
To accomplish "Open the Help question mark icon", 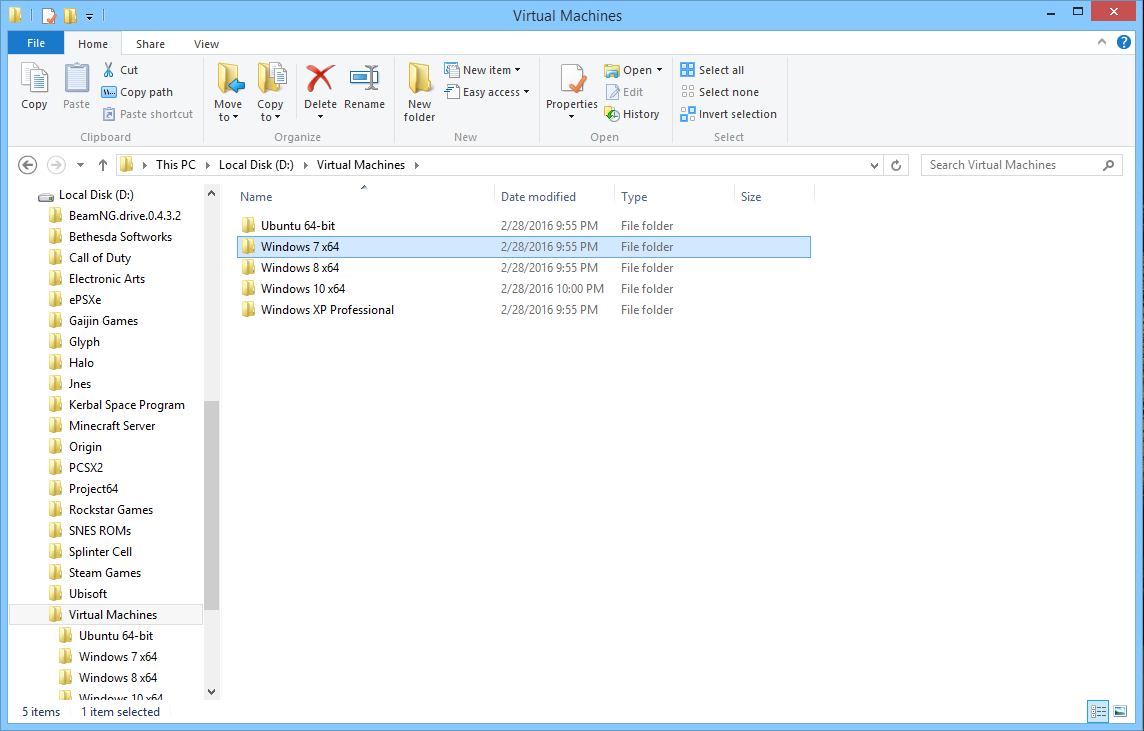I will [1124, 42].
